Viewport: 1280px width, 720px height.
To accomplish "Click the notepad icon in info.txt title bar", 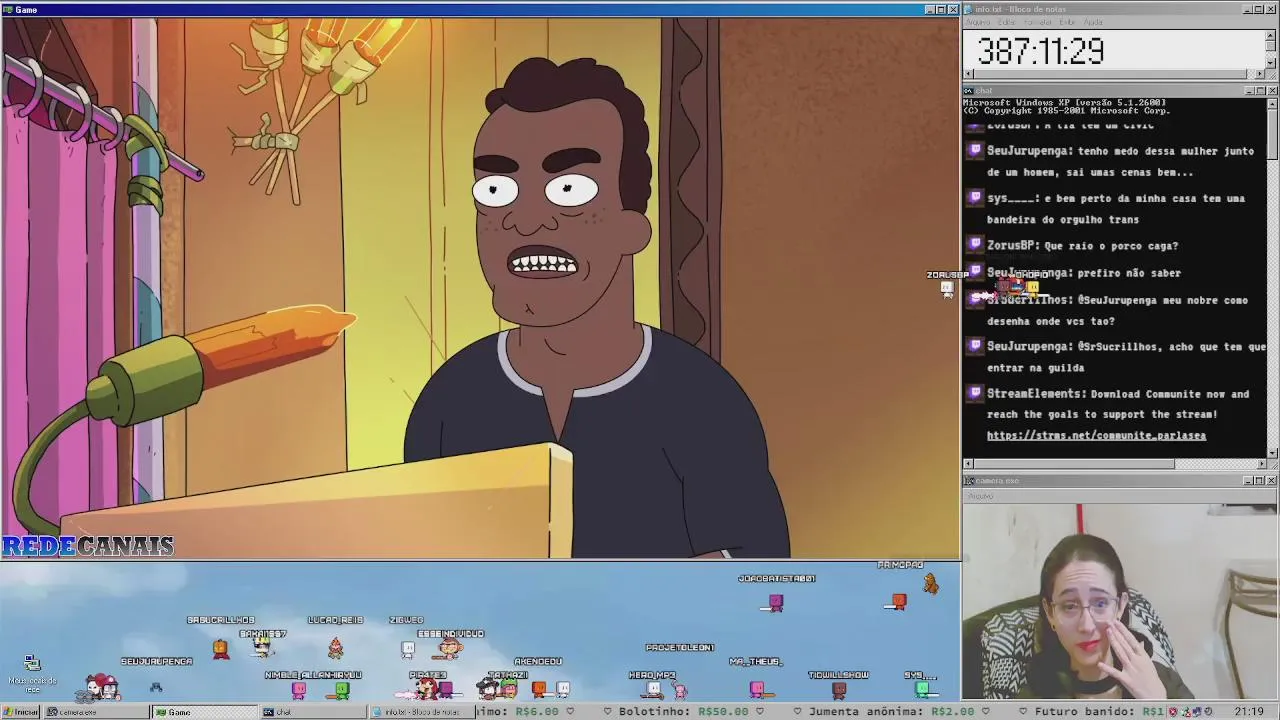I will pyautogui.click(x=970, y=9).
